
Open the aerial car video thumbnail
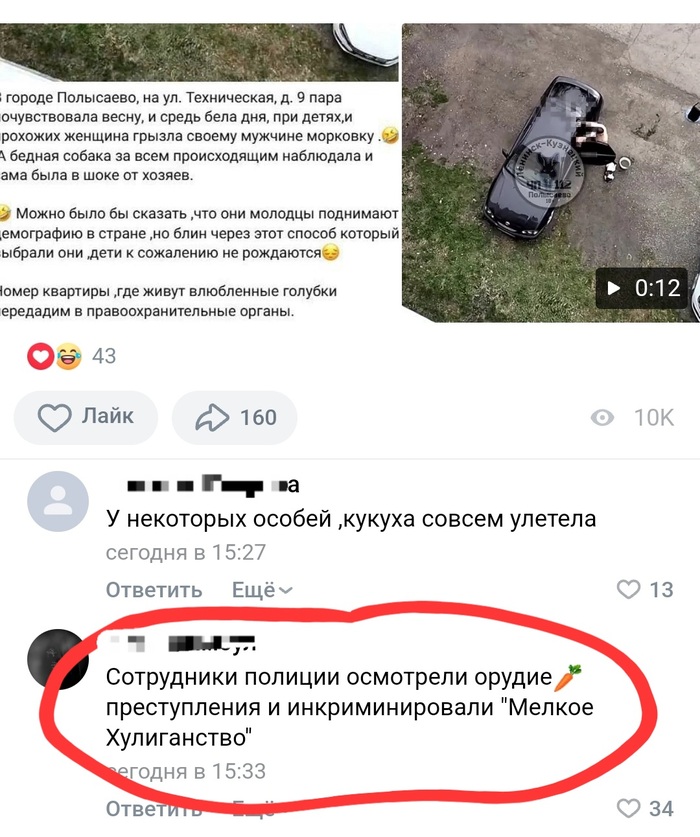point(551,172)
